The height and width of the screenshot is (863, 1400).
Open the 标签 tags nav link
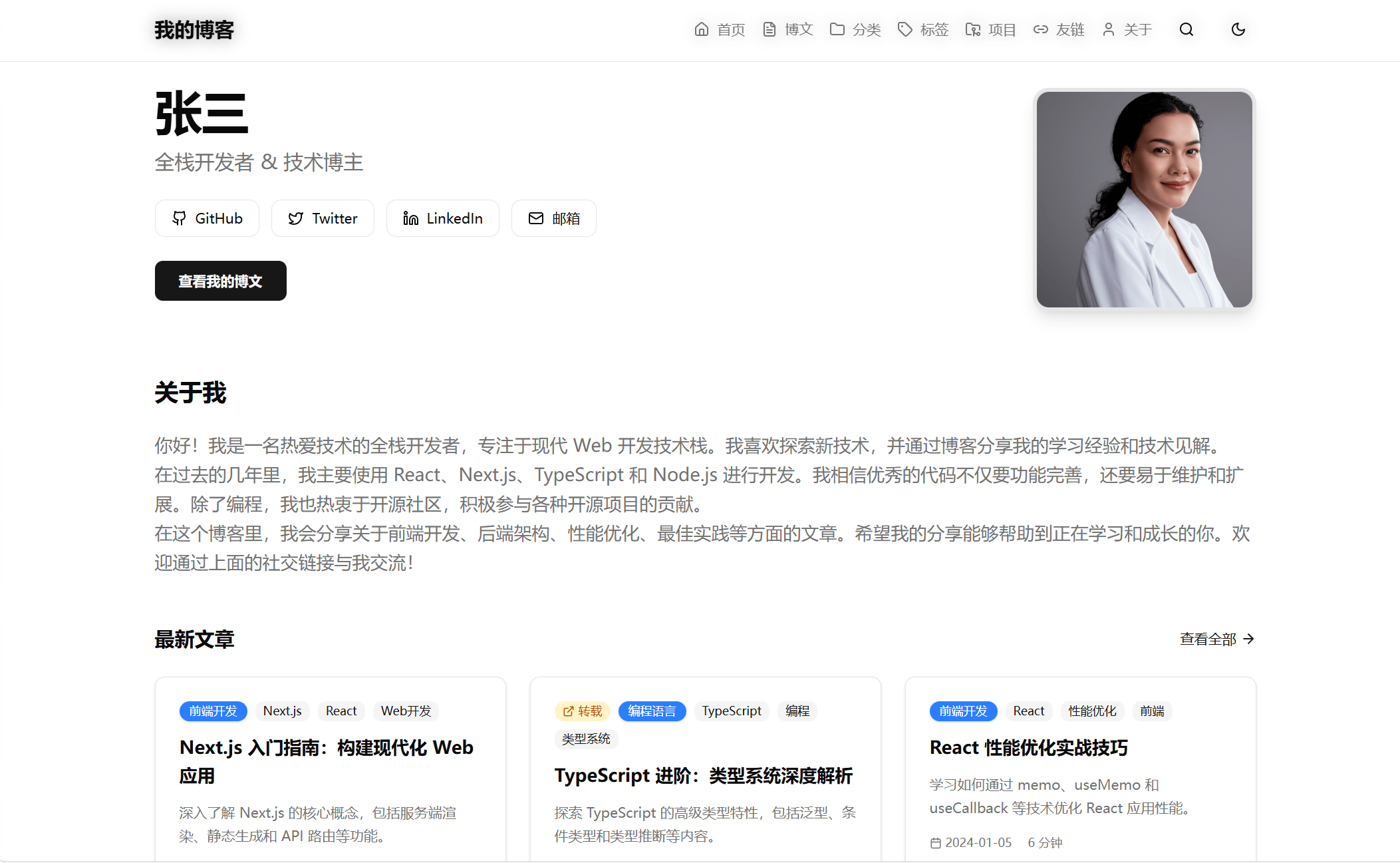click(x=923, y=29)
